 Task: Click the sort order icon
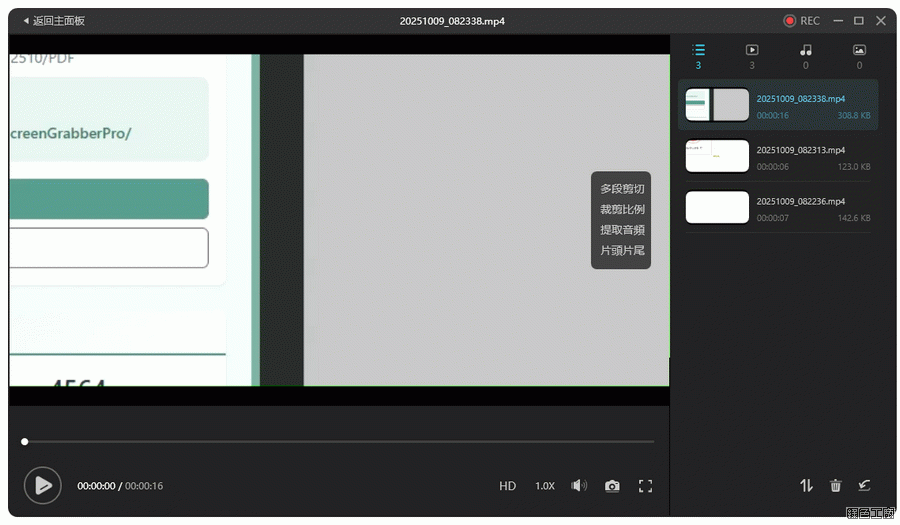[806, 486]
